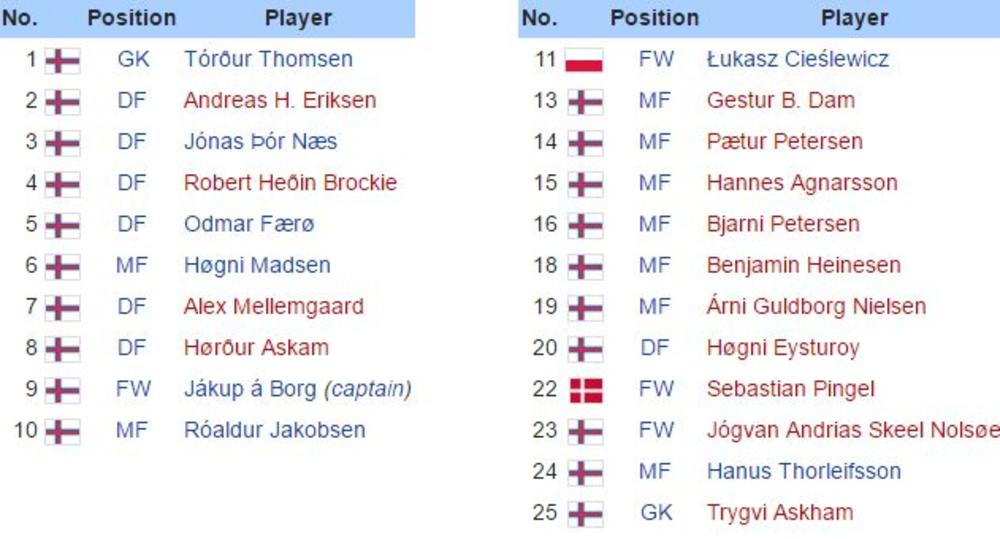Click the flag icon in Trygvi Askham's row
Viewport: 1000px width, 539px height.
585,514
